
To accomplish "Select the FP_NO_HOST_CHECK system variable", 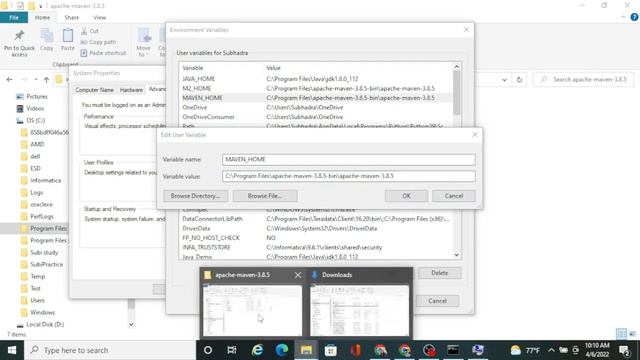I will click(x=316, y=238).
